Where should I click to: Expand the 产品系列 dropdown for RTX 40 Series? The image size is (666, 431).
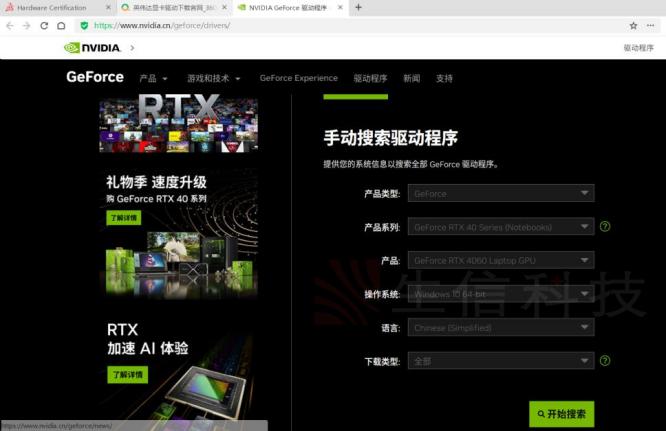pos(501,227)
